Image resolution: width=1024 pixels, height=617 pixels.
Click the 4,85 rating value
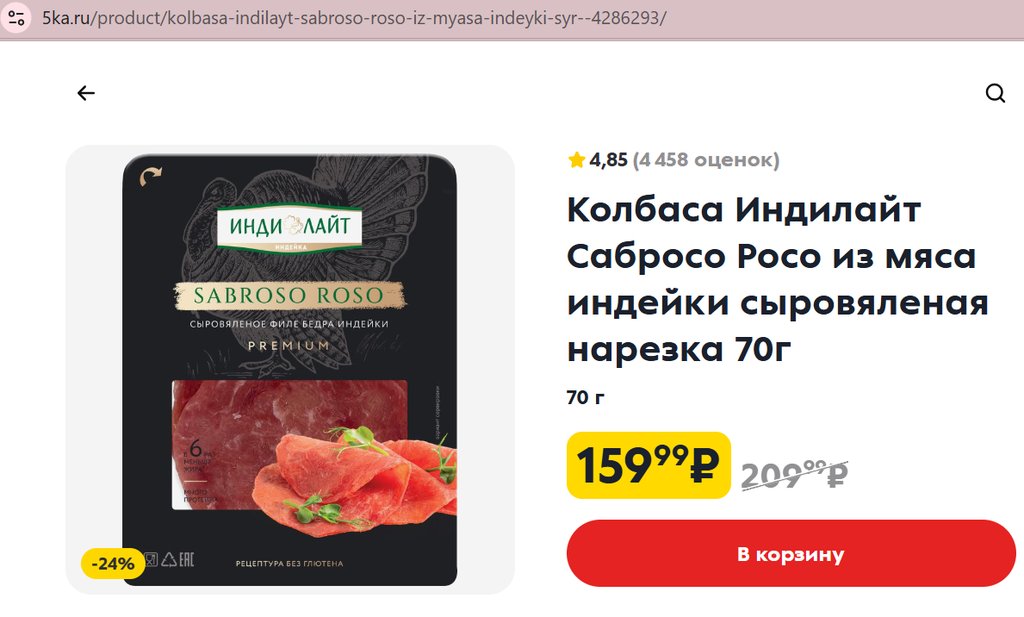pyautogui.click(x=609, y=160)
